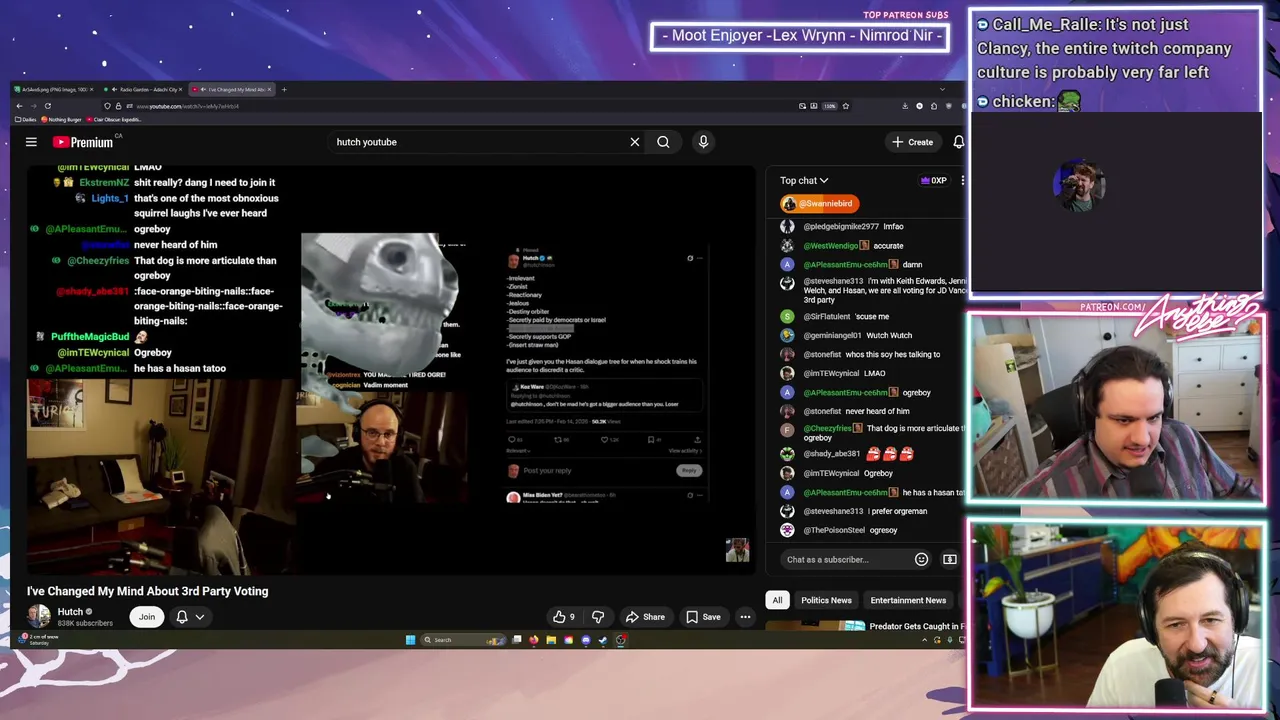Open a new browser tab with plus
Screen dimensions: 1280x720
click(284, 90)
